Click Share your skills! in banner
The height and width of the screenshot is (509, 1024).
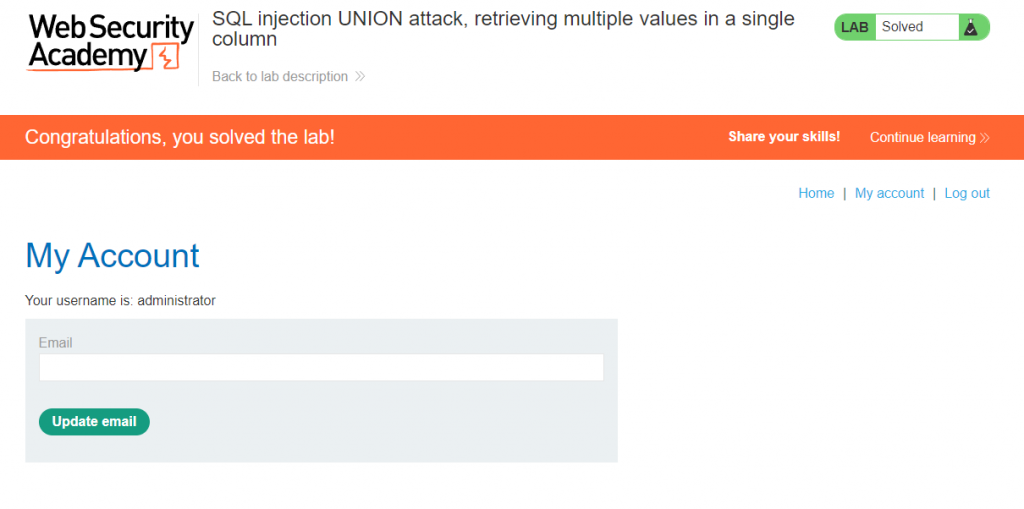[x=784, y=137]
